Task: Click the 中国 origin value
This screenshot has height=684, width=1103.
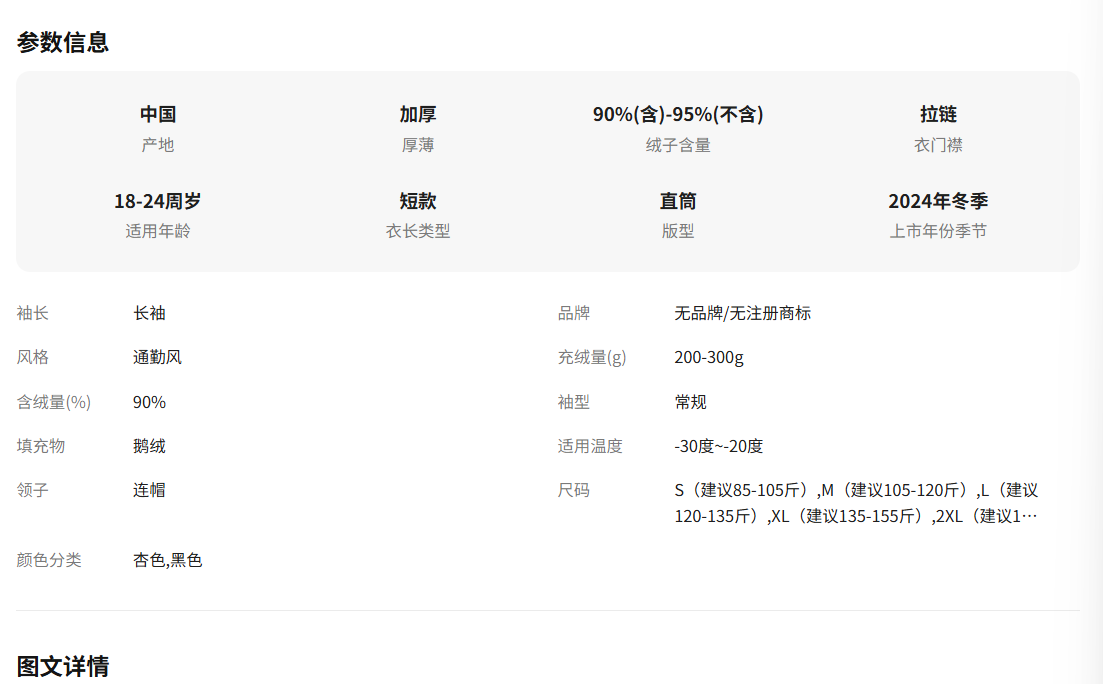Action: 158,114
